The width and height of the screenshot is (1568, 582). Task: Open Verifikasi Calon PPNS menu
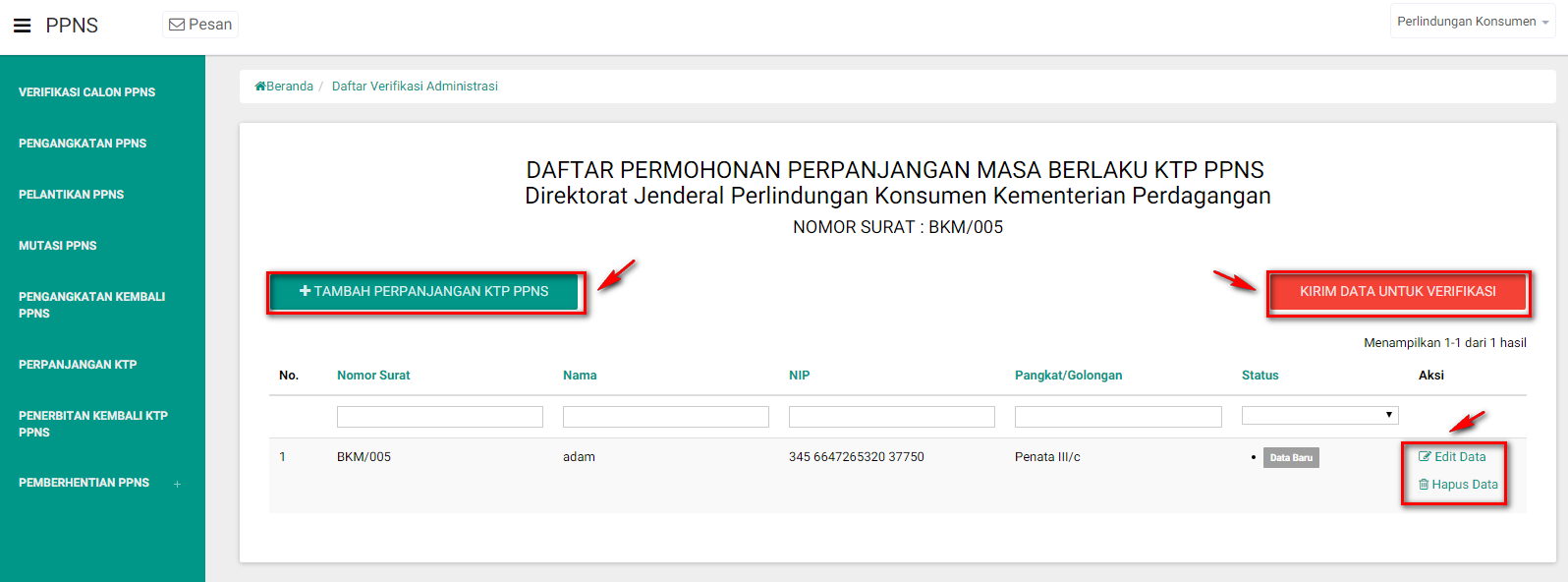click(87, 92)
